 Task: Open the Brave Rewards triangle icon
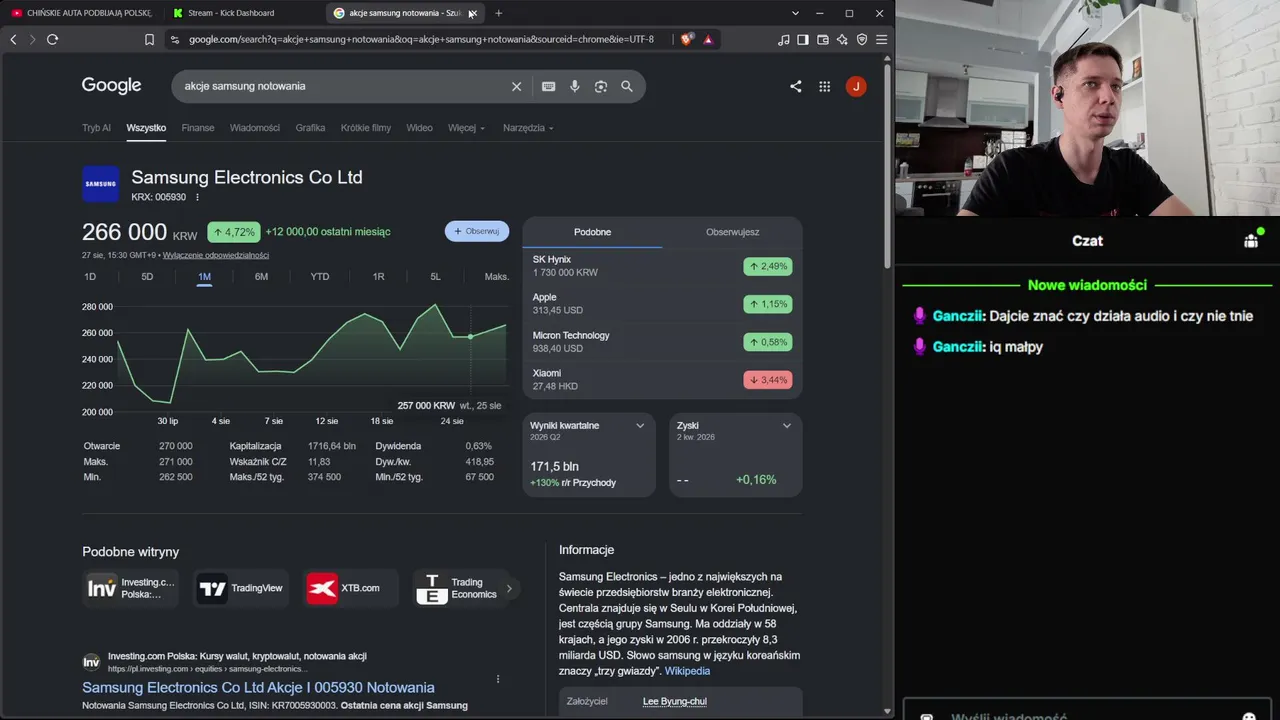(x=708, y=39)
